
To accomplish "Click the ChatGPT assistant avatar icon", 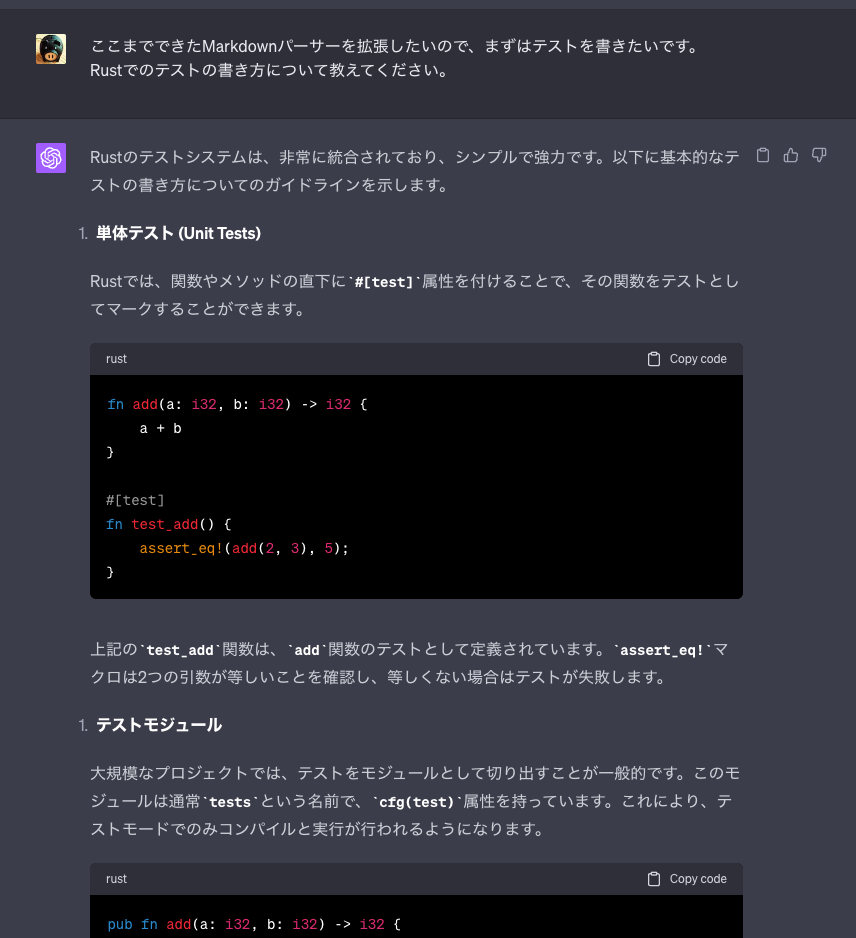I will pos(50,158).
